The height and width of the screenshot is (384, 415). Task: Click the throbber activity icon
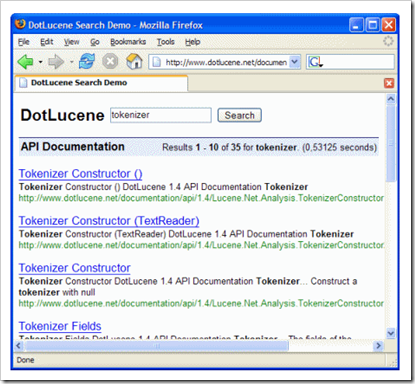tap(388, 42)
